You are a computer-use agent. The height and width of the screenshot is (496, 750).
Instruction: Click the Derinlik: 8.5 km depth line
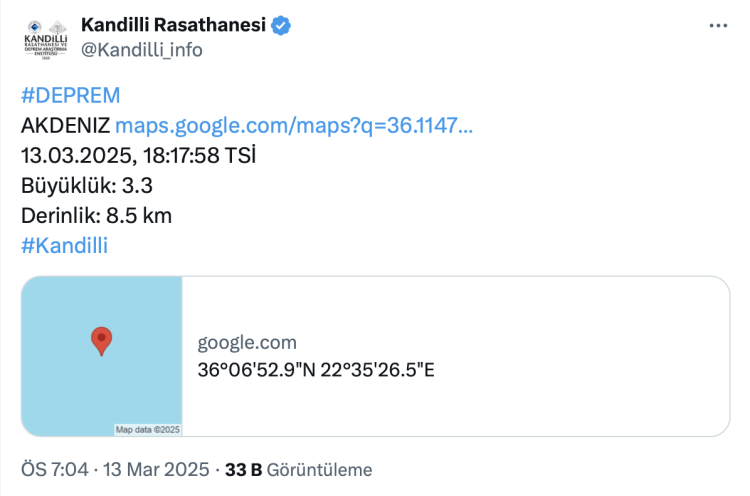click(96, 216)
